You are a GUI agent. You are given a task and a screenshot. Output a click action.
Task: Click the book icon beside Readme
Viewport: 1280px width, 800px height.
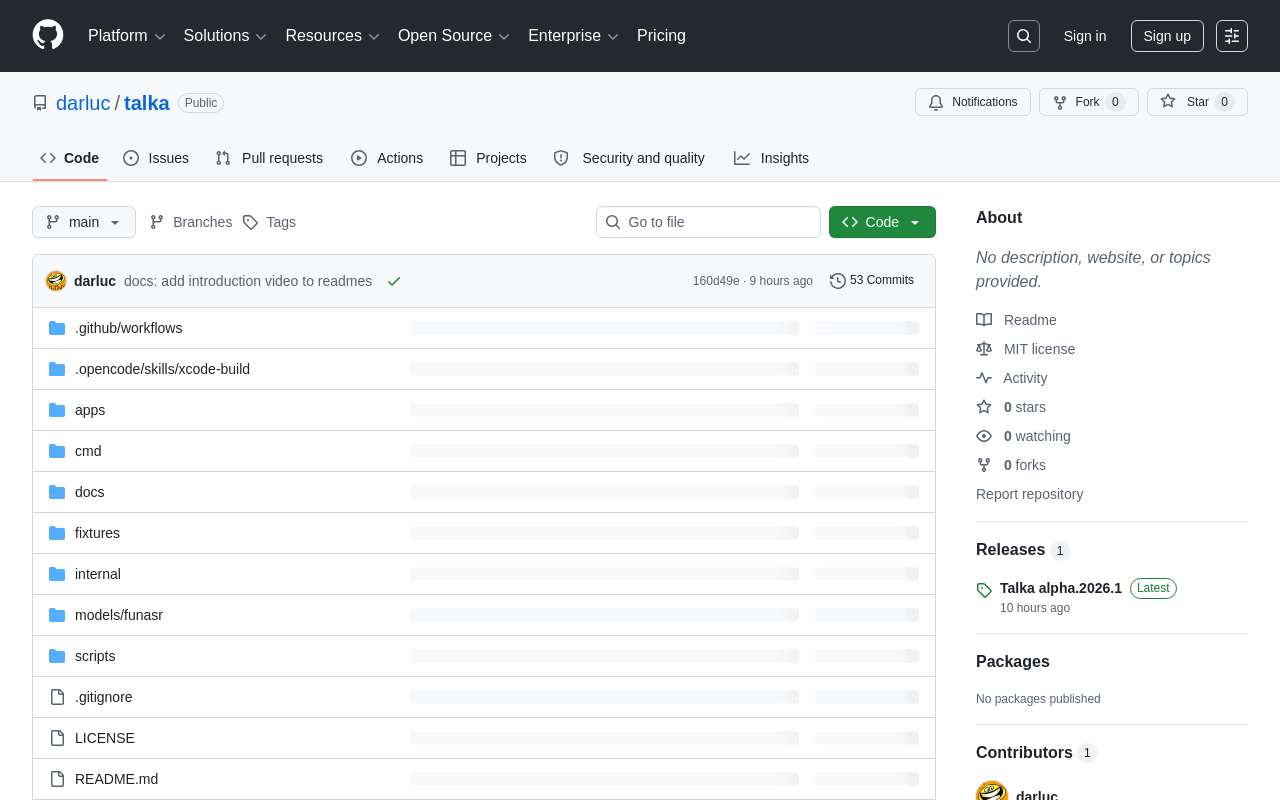click(x=984, y=320)
